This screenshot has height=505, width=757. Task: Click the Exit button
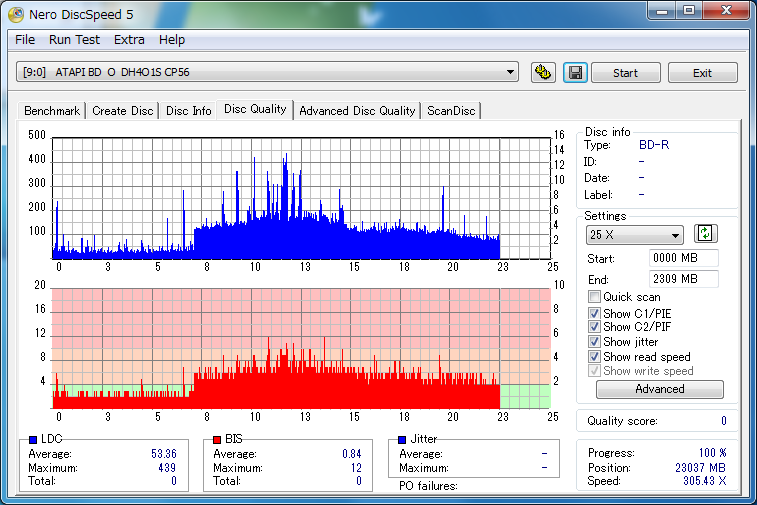[702, 73]
